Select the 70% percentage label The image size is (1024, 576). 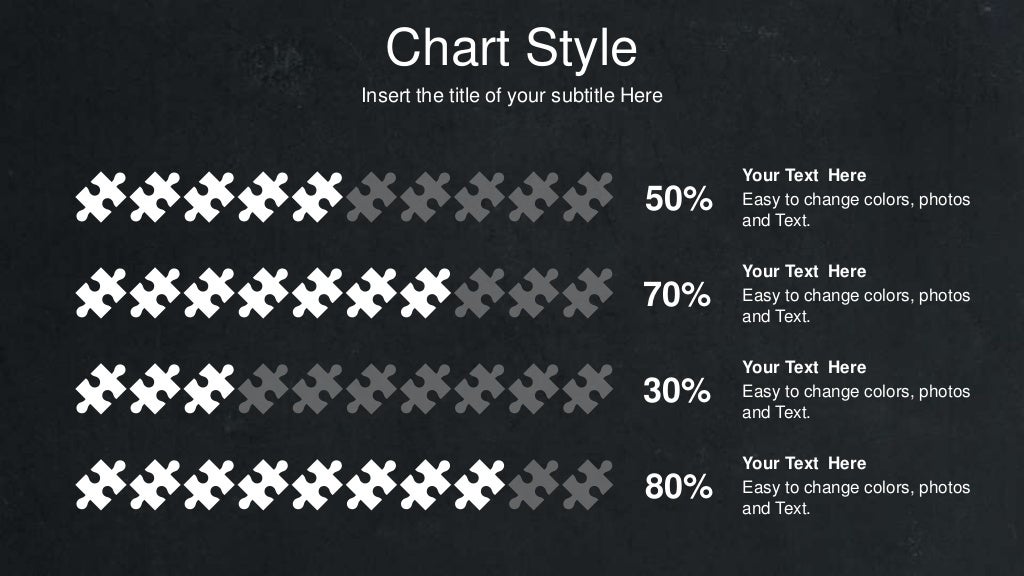(677, 295)
